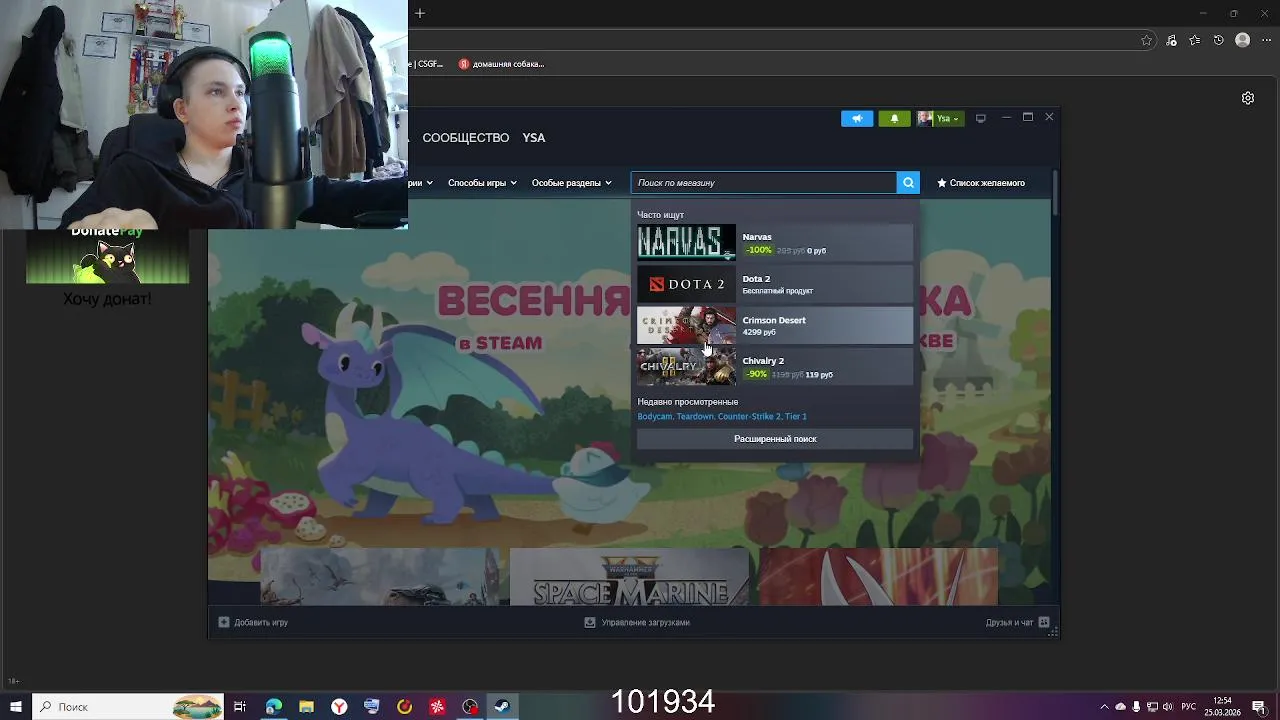Open the YSA profile tab in Steam
This screenshot has width=1280, height=720.
click(534, 138)
